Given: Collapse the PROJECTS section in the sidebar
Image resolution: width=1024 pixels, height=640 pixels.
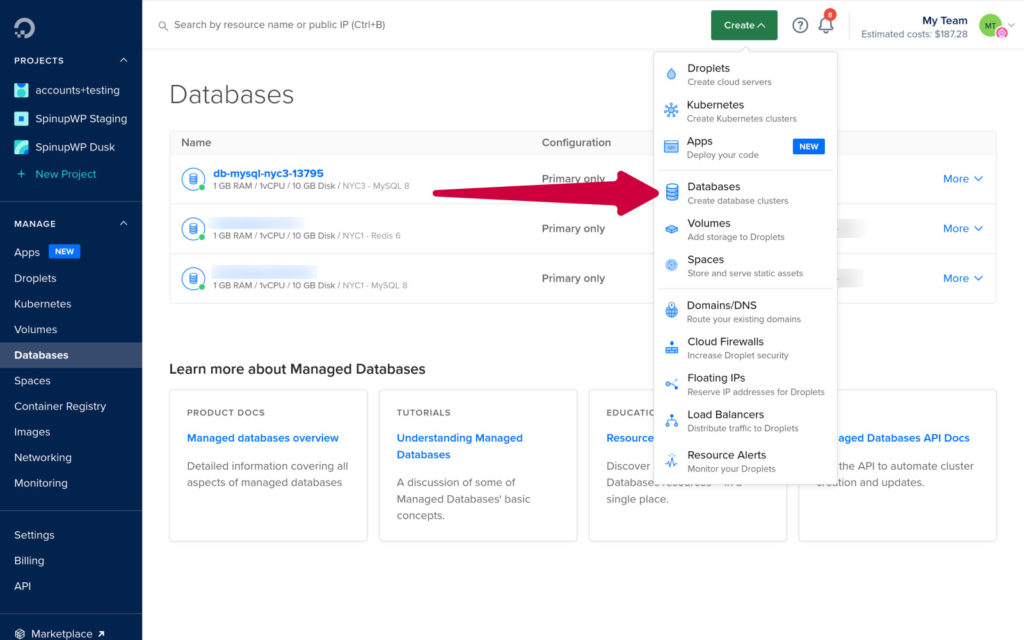Looking at the screenshot, I should pyautogui.click(x=124, y=60).
